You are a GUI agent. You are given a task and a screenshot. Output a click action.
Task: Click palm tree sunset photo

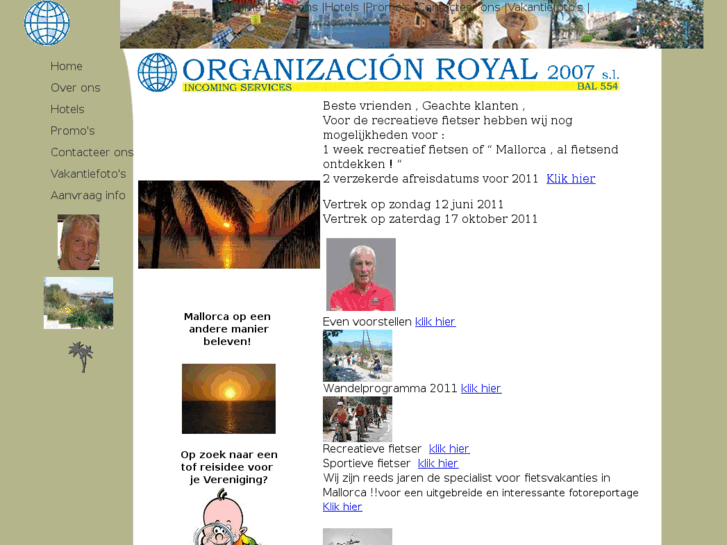click(229, 224)
